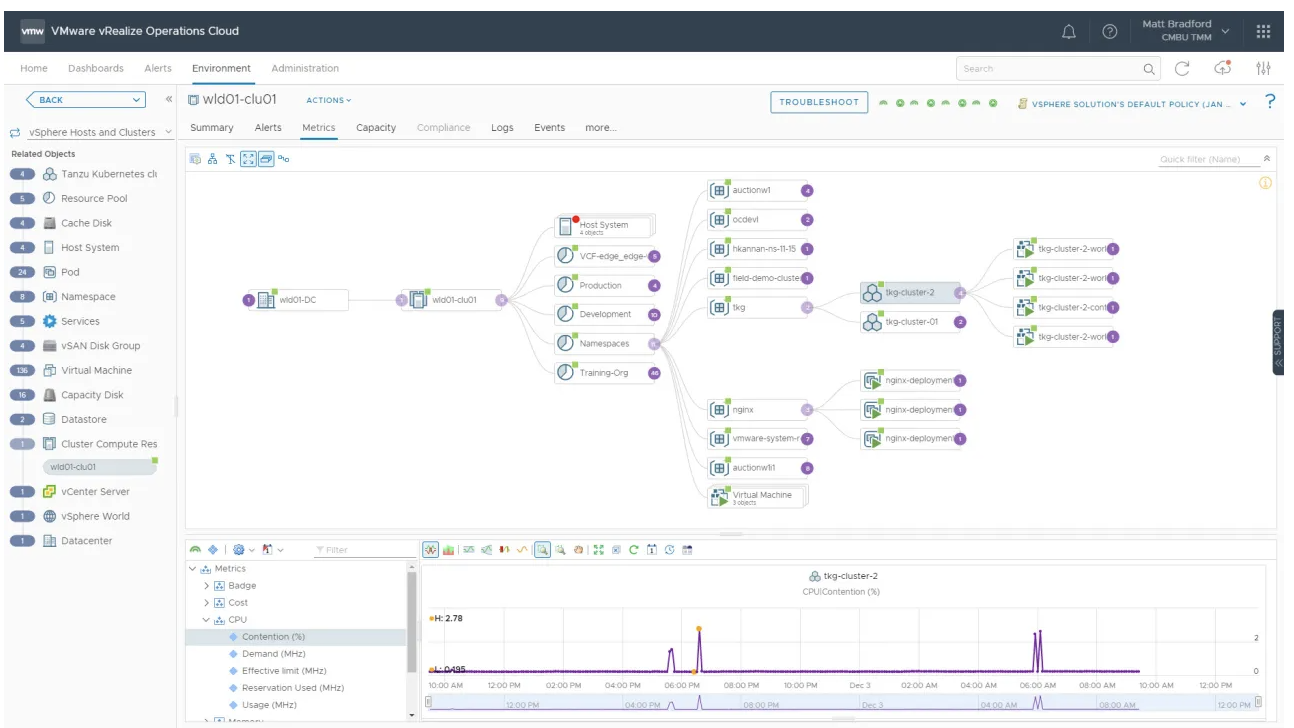The image size is (1294, 728).
Task: Toggle the zoom view icon in the chart toolbar
Action: (542, 550)
